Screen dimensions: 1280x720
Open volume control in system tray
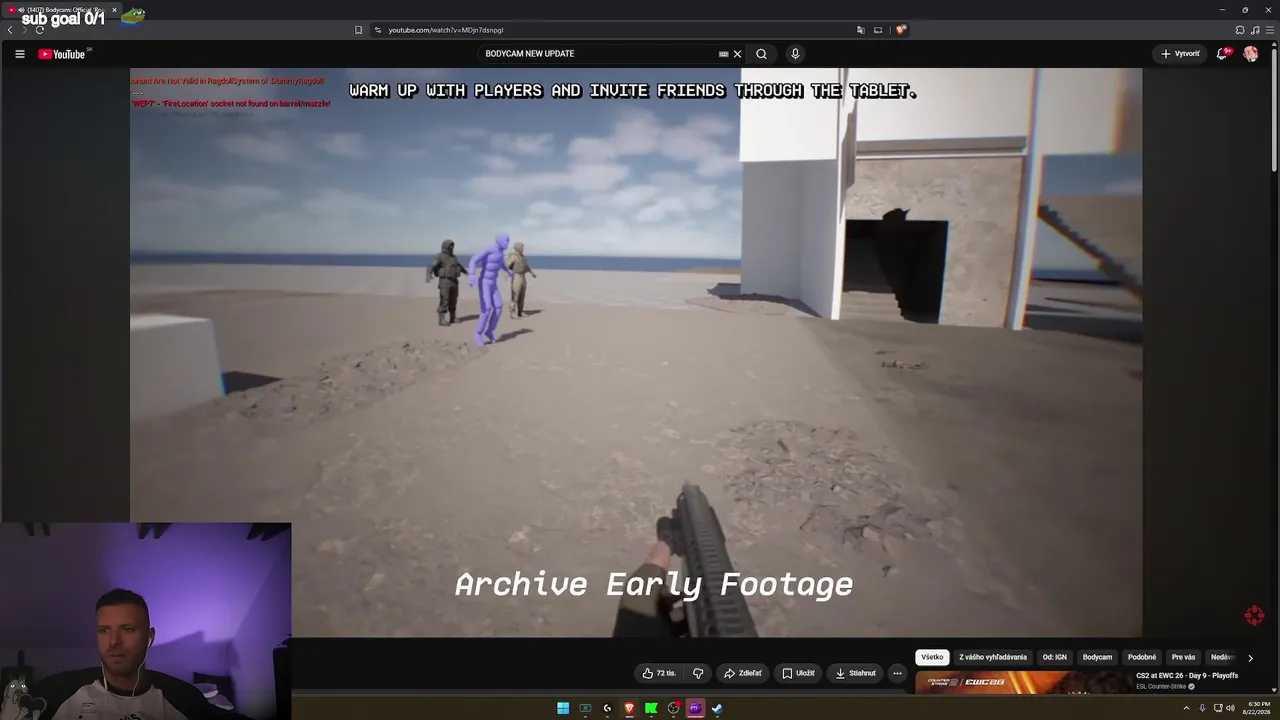coord(1230,709)
